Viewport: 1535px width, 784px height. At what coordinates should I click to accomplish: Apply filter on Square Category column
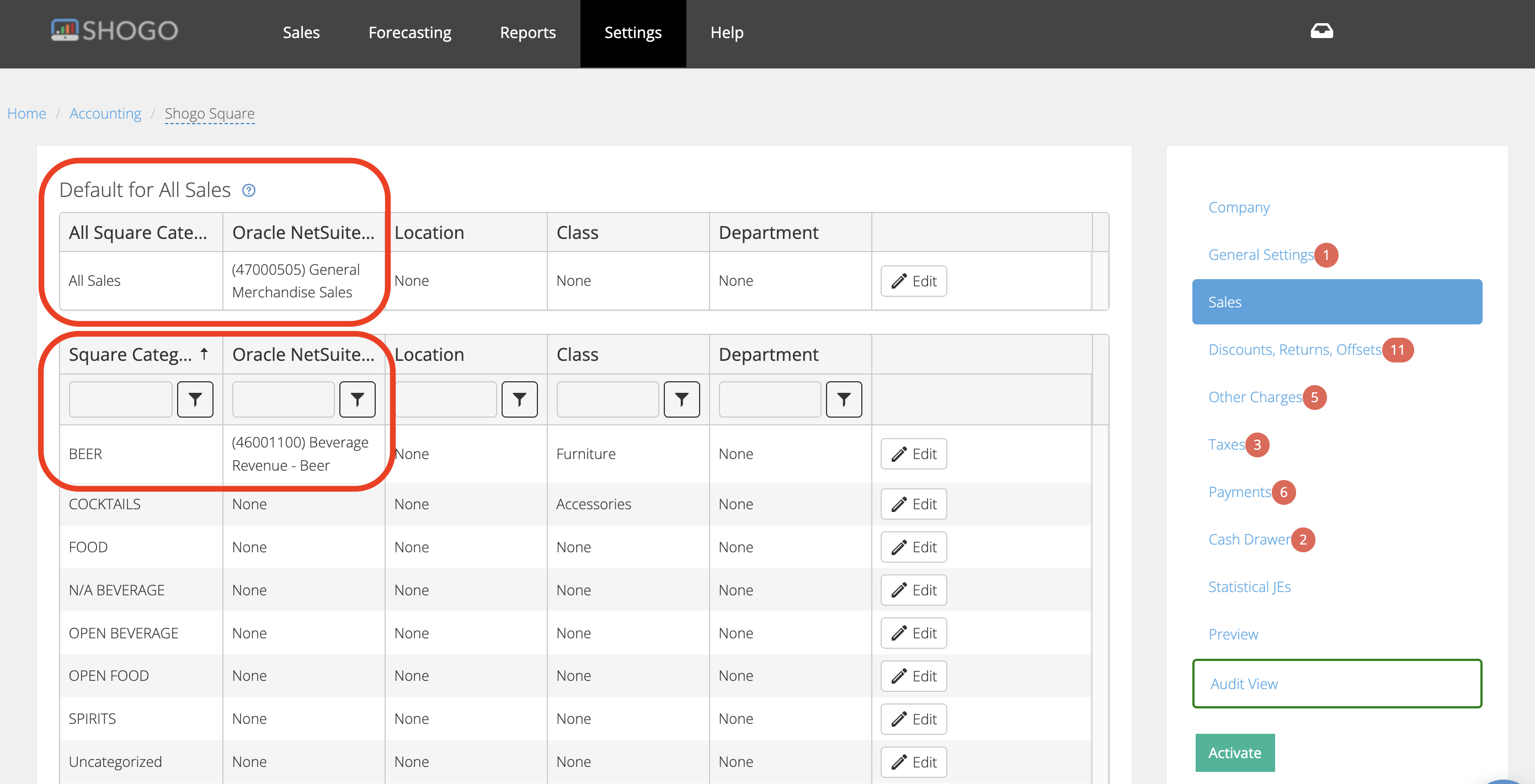[195, 399]
